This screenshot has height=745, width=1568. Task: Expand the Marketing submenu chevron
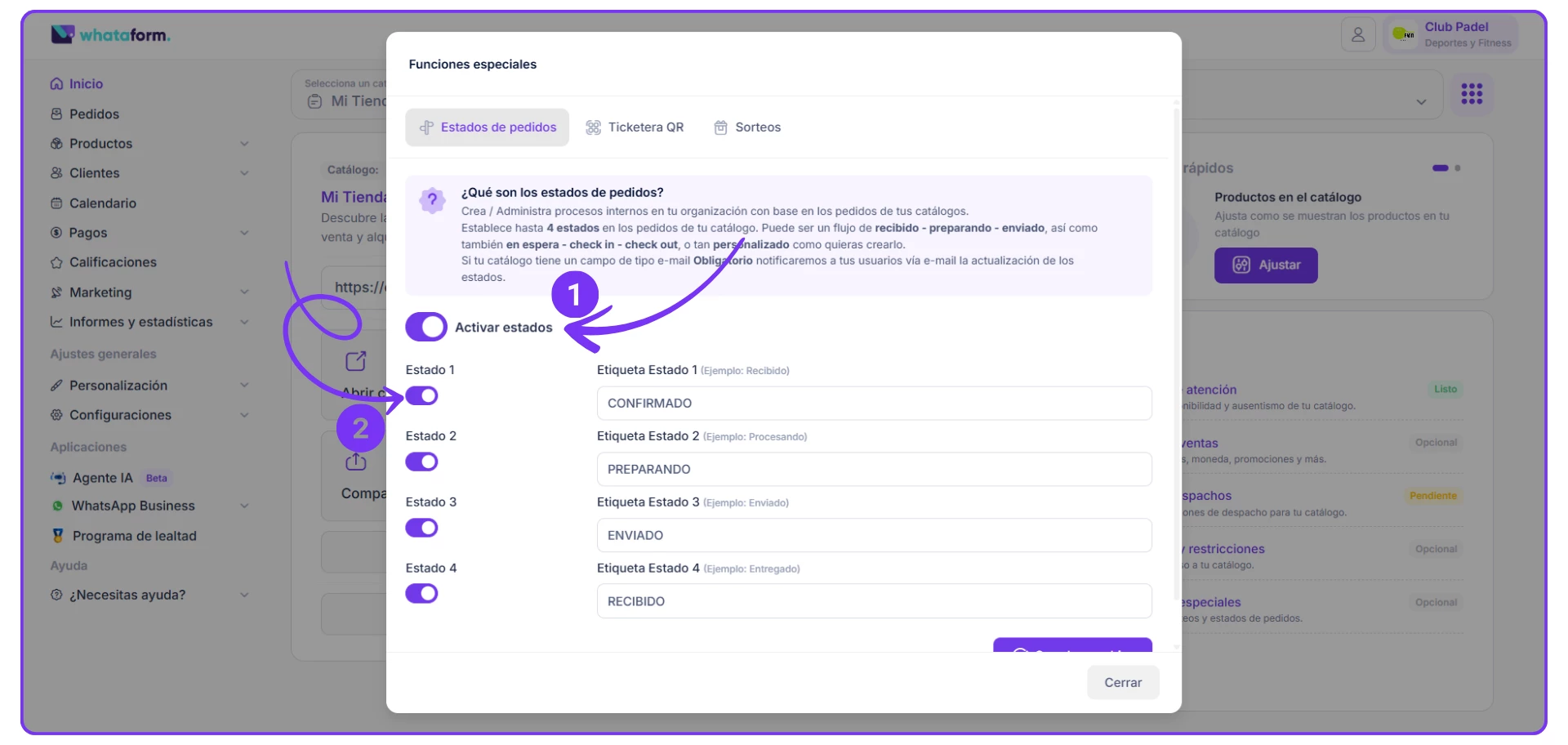(244, 292)
